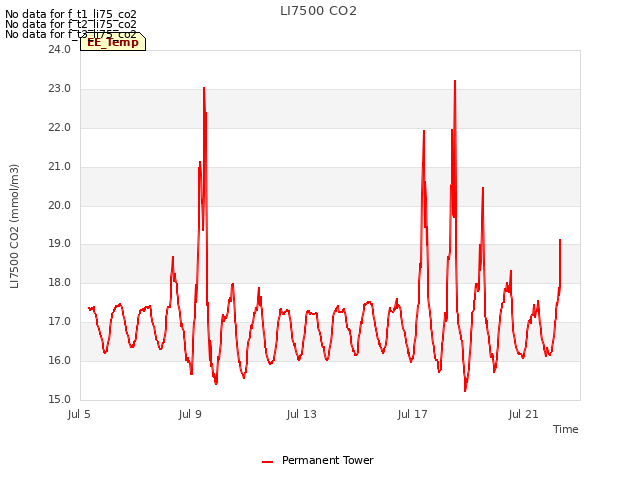Click the 'No data for f_t1_li75_co2' message
Viewport: 640px width, 480px height.
pyautogui.click(x=71, y=14)
